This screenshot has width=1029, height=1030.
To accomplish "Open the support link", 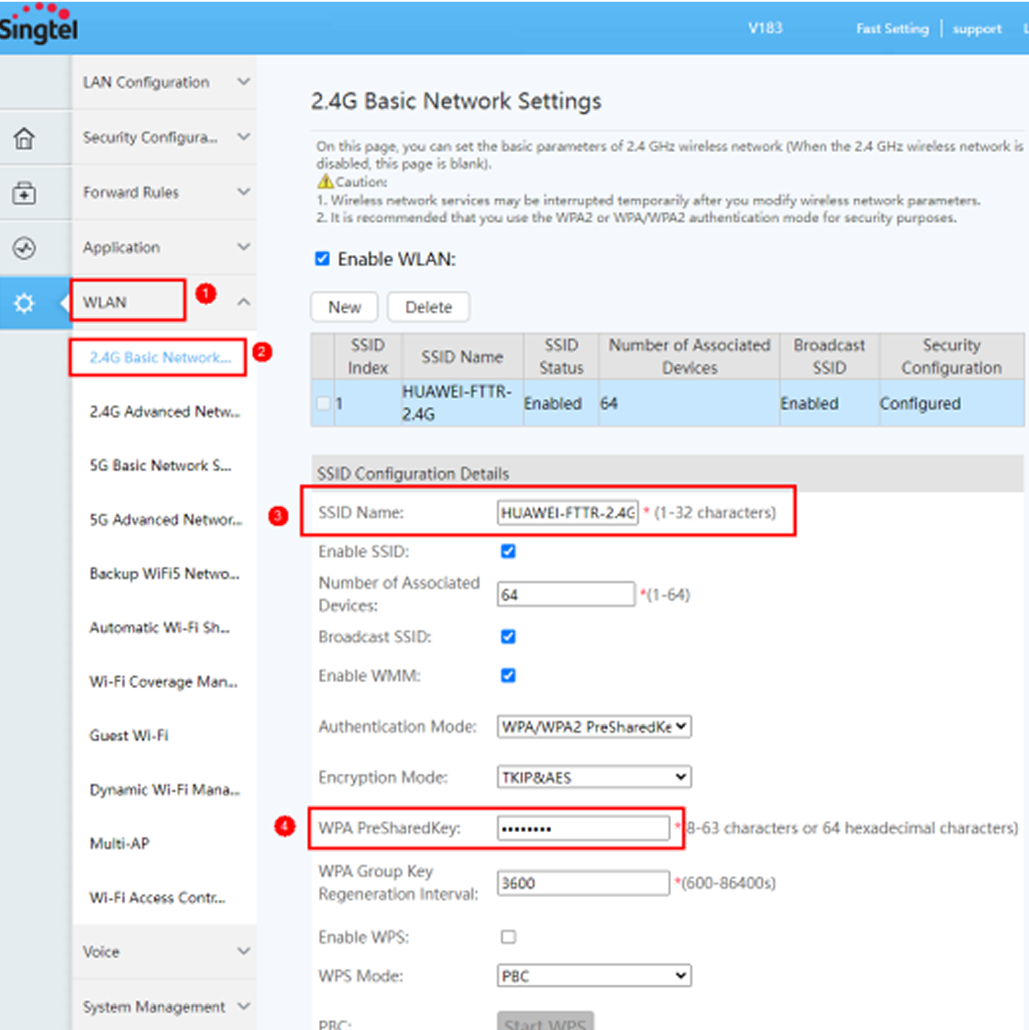I will (977, 29).
